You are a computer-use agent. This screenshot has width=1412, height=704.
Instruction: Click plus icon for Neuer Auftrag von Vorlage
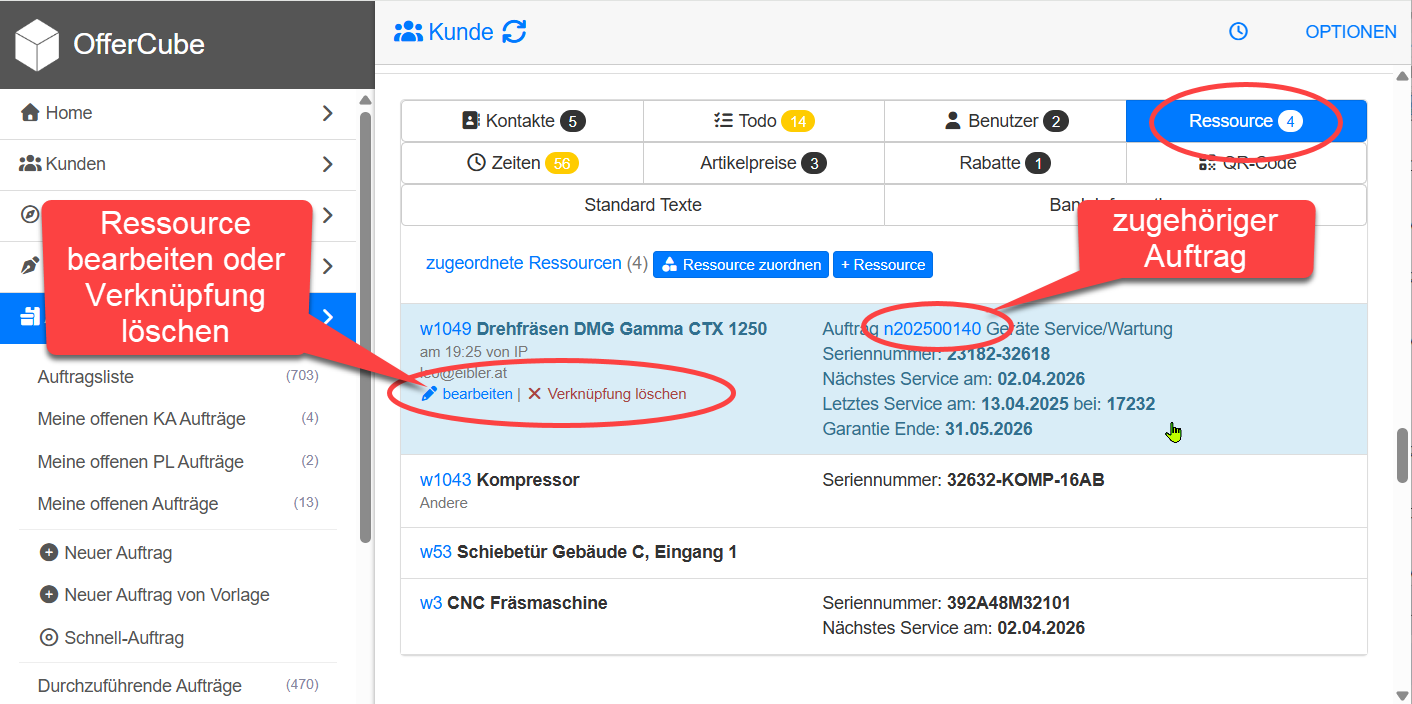pos(48,595)
